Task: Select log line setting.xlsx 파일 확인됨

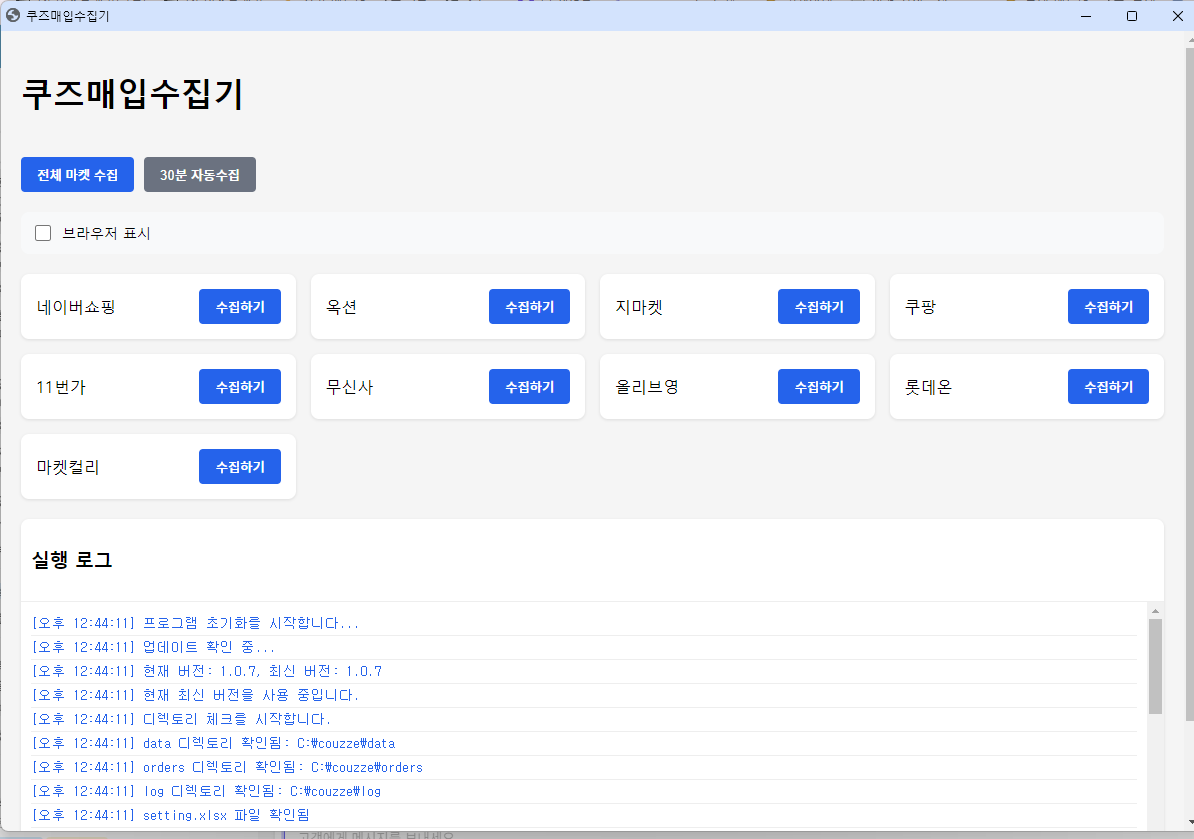Action: (584, 815)
